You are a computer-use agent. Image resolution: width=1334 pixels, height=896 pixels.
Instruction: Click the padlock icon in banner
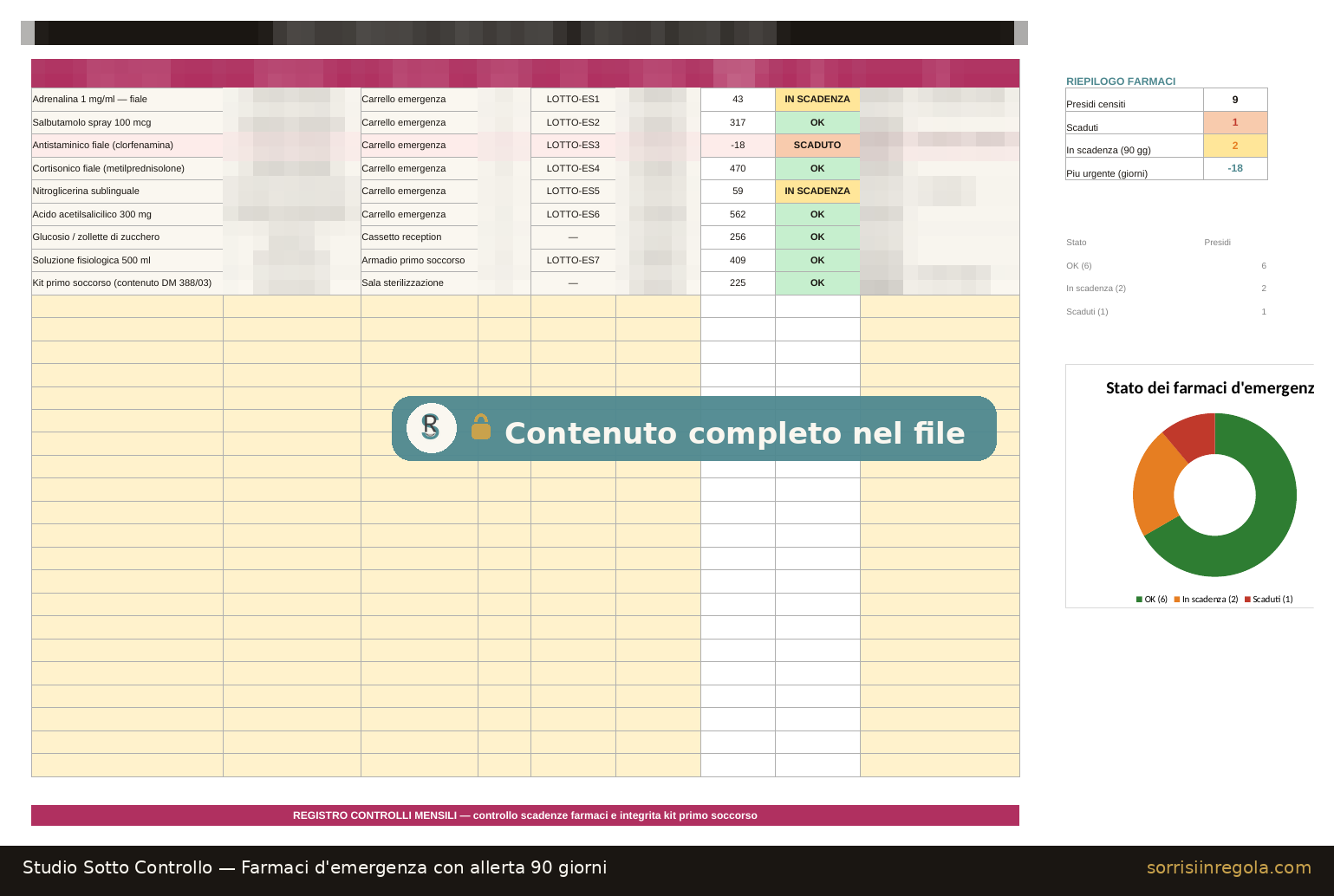(x=481, y=426)
